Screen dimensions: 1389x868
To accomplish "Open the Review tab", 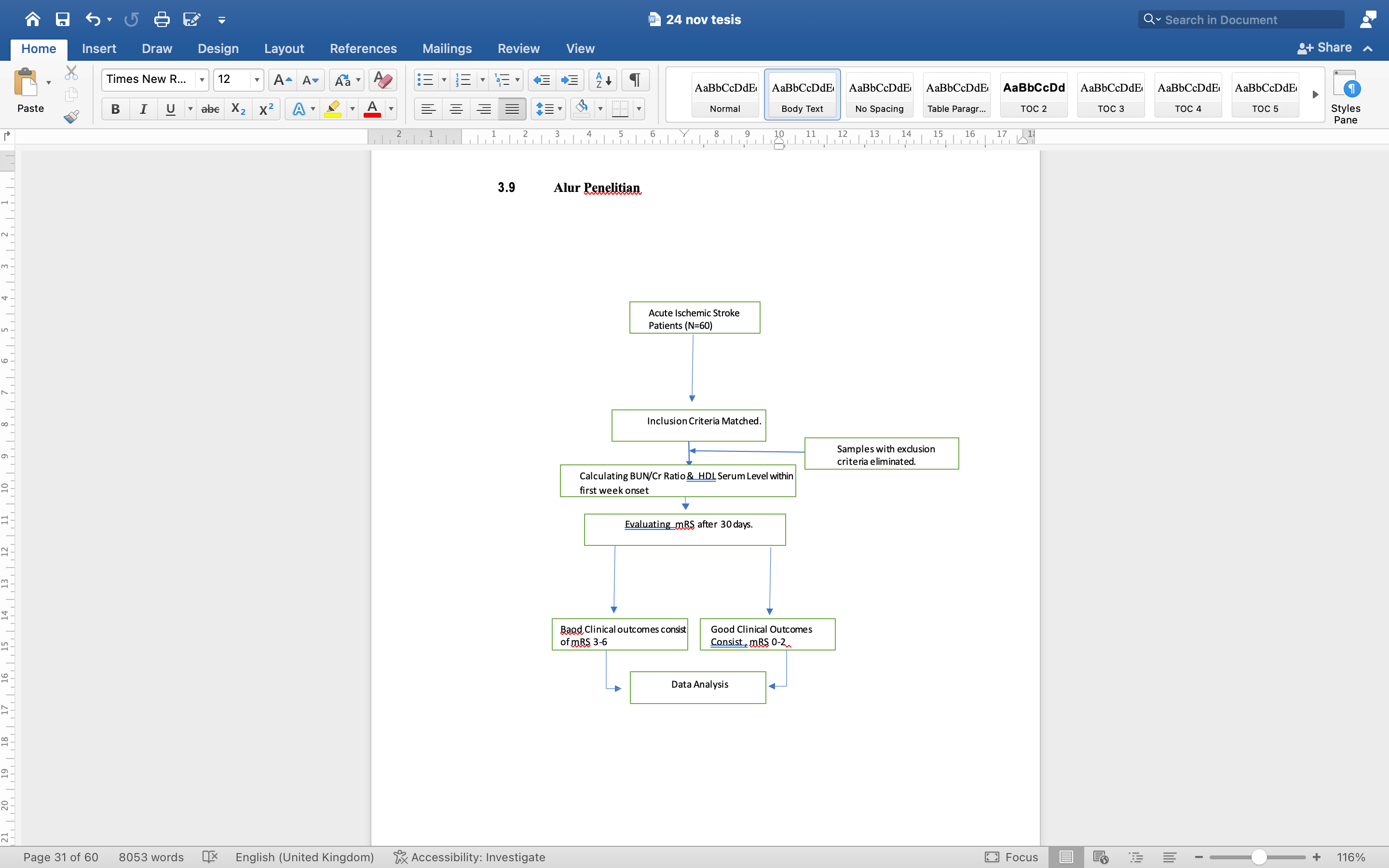I will 518,49.
